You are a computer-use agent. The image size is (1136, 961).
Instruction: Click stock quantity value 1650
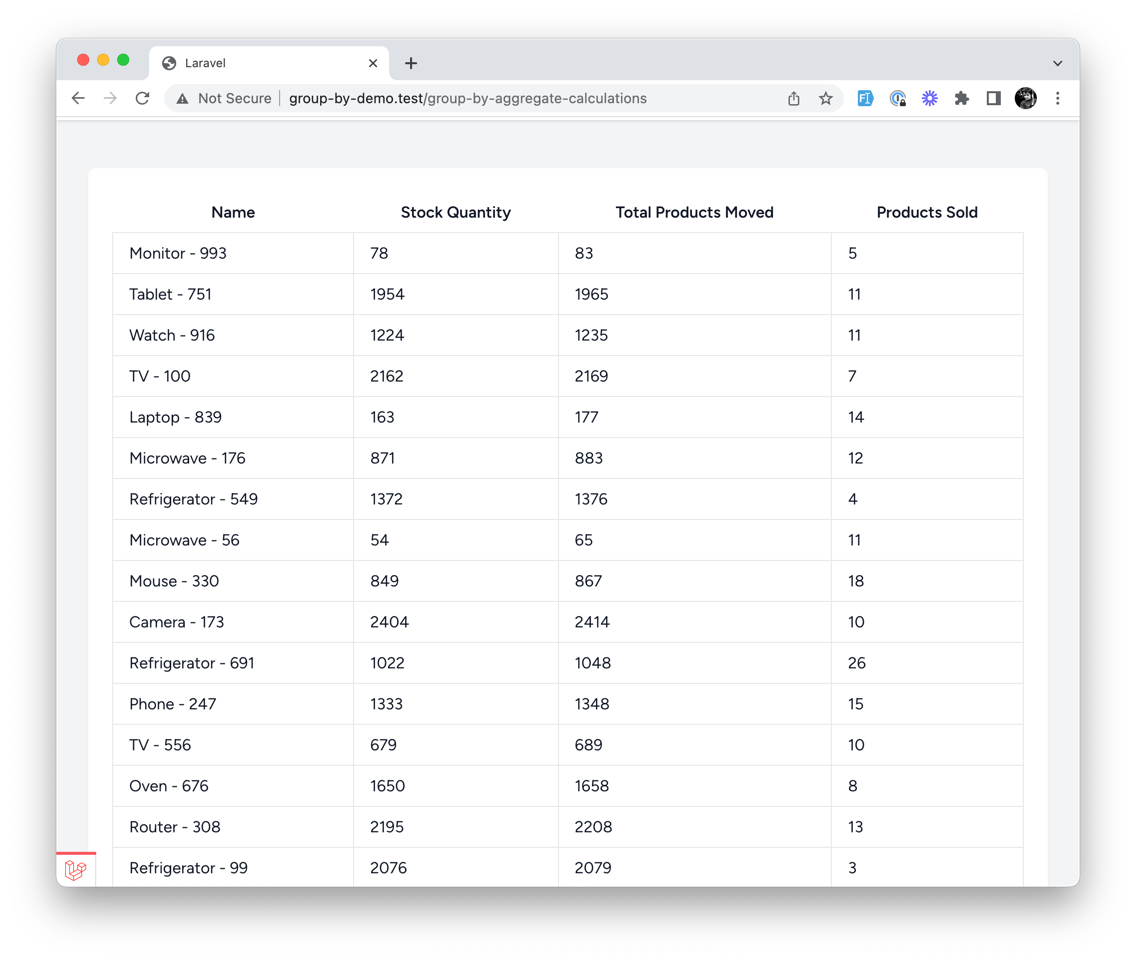coord(388,786)
